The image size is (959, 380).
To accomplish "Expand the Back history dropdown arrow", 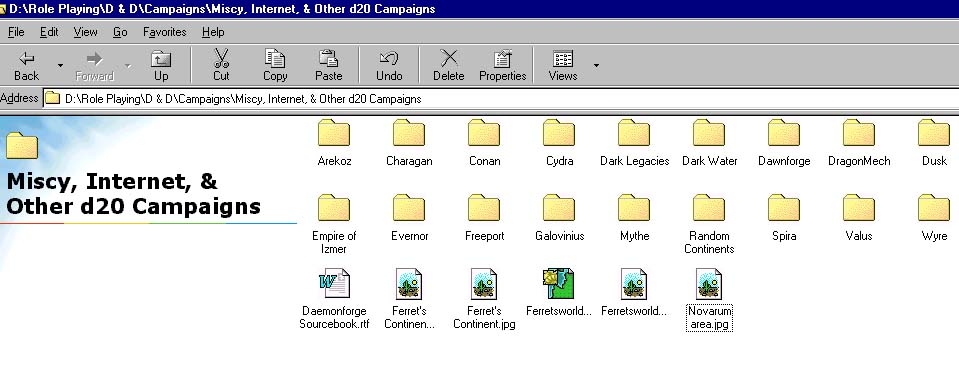I will 60,65.
